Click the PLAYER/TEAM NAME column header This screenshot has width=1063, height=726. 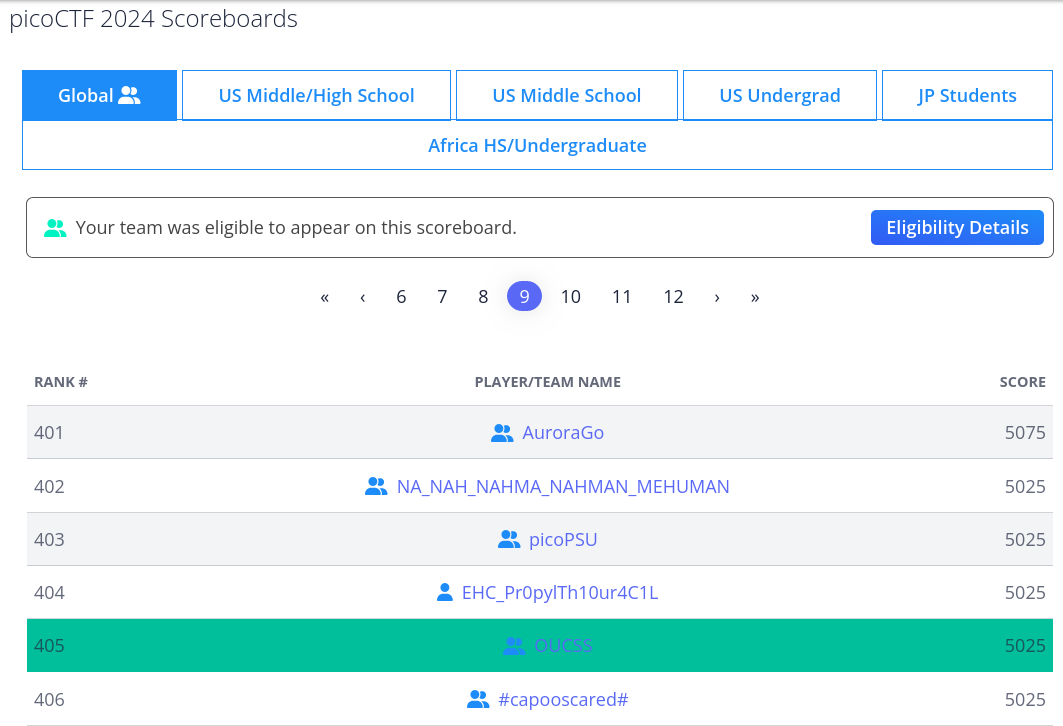(x=548, y=382)
